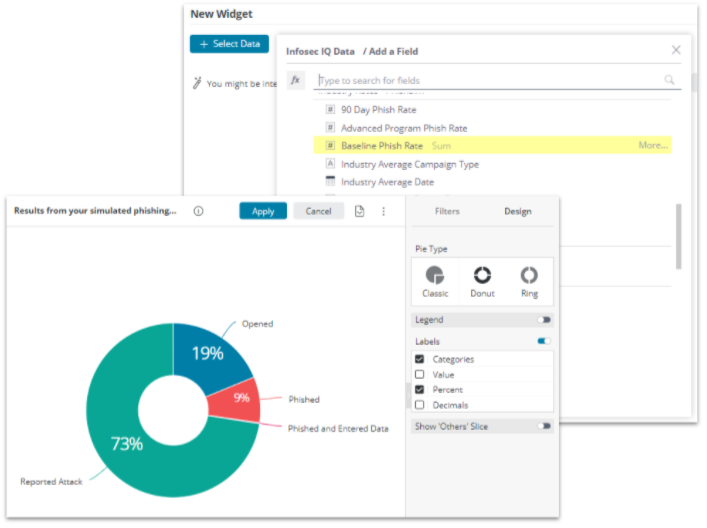The image size is (707, 528).
Task: Switch to the Design tab
Action: coord(518,212)
